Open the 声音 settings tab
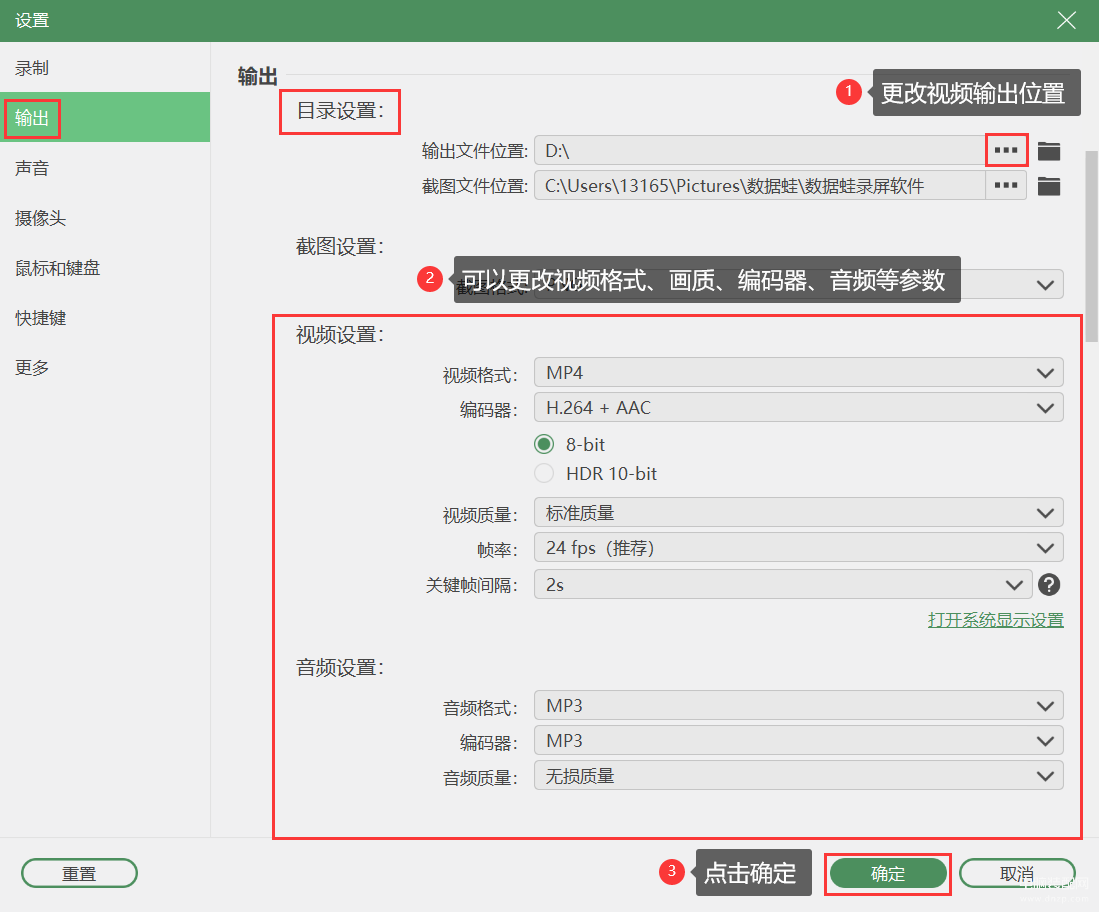Screen dimensions: 1099x912 click(x=105, y=168)
